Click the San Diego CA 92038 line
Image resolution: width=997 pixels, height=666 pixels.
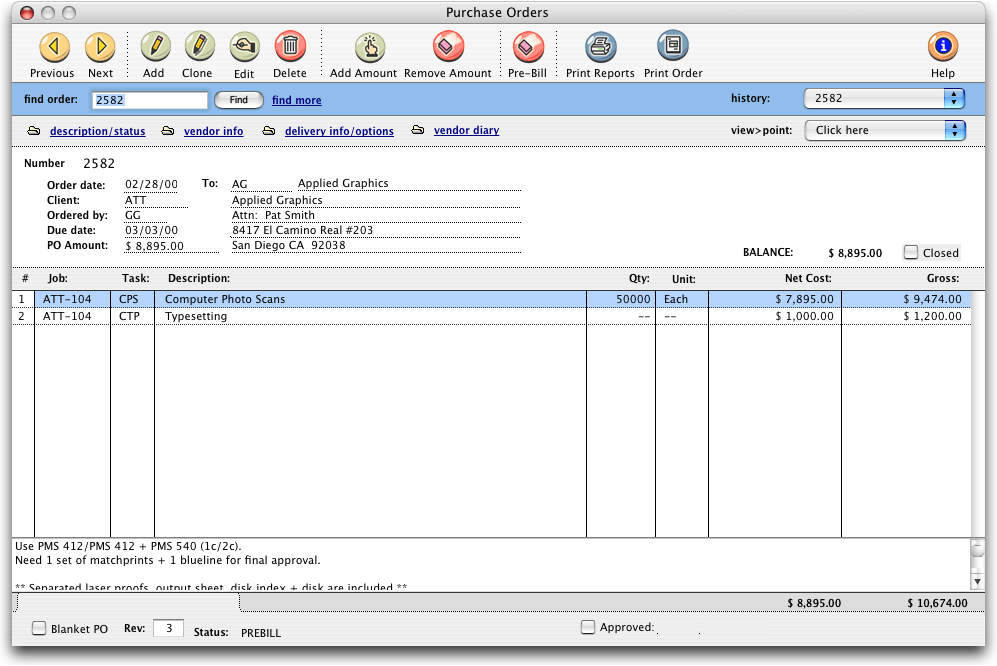pyautogui.click(x=289, y=246)
